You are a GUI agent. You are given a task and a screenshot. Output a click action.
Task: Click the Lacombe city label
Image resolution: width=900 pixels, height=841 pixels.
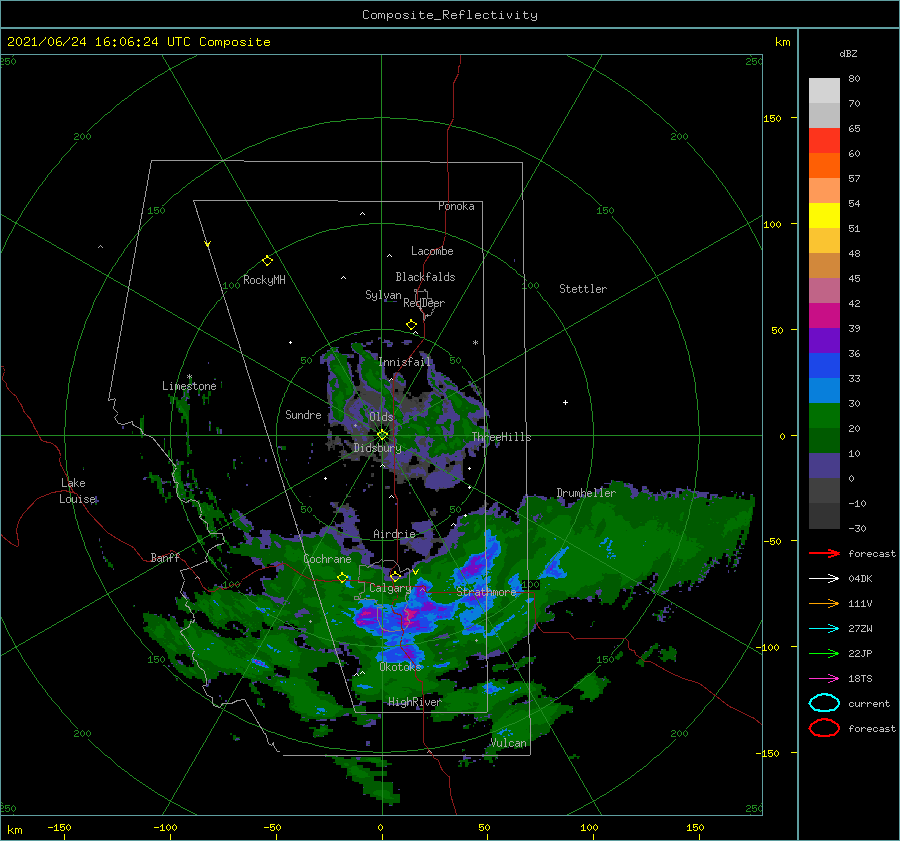tap(432, 251)
